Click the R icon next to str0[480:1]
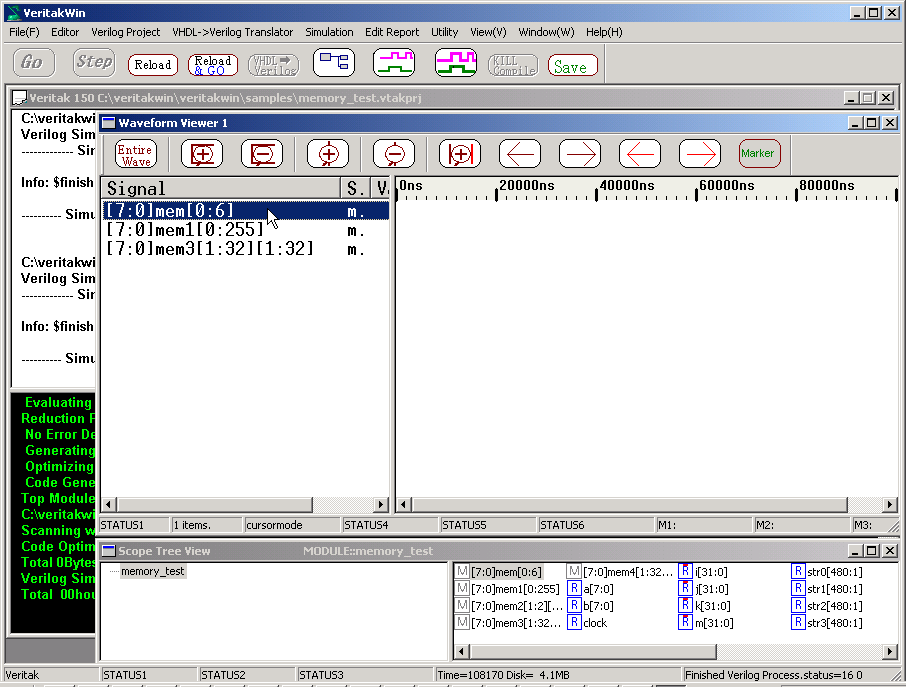 pos(798,571)
